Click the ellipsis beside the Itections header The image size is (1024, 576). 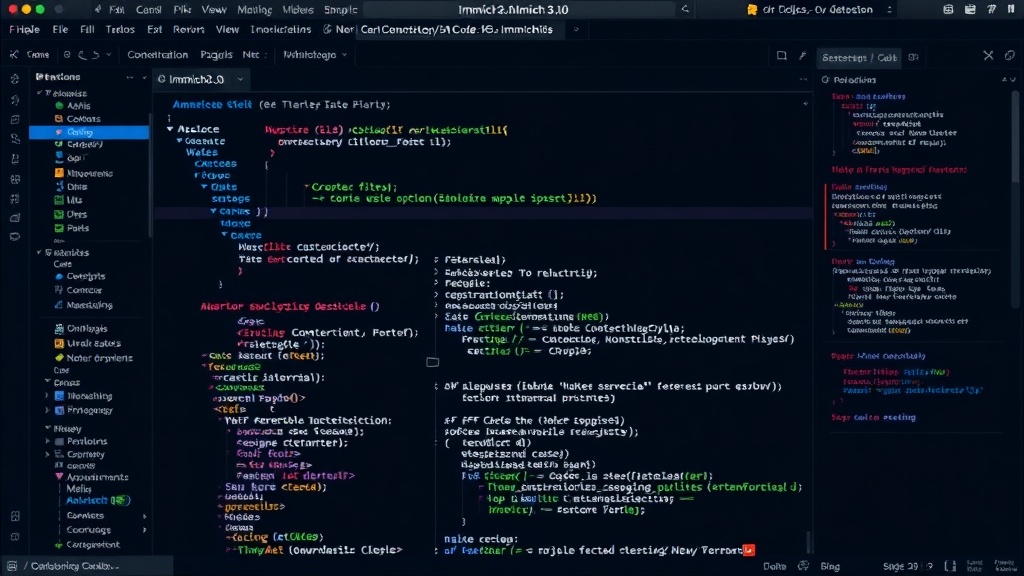point(129,77)
